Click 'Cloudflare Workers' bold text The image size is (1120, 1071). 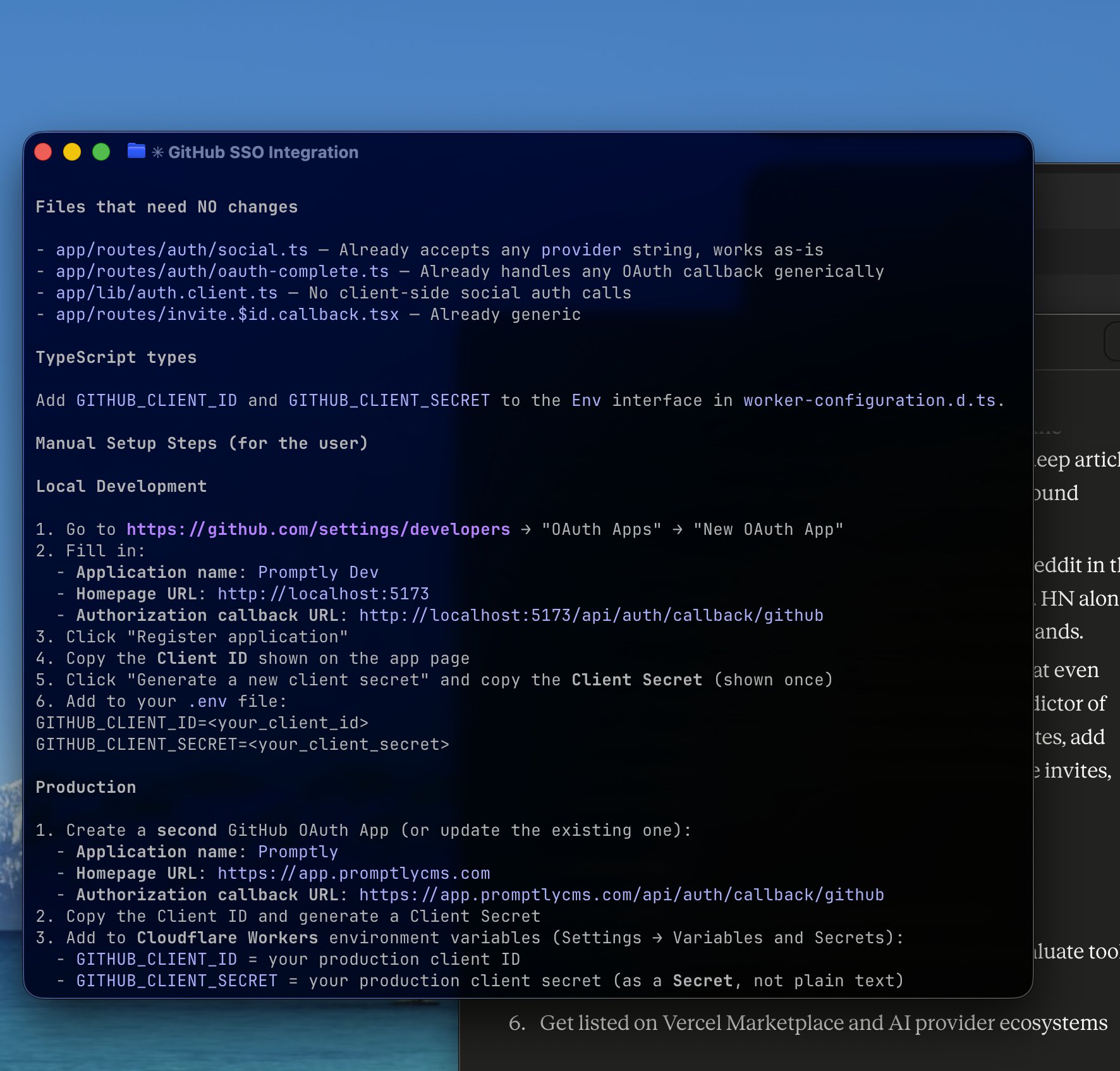(x=228, y=938)
